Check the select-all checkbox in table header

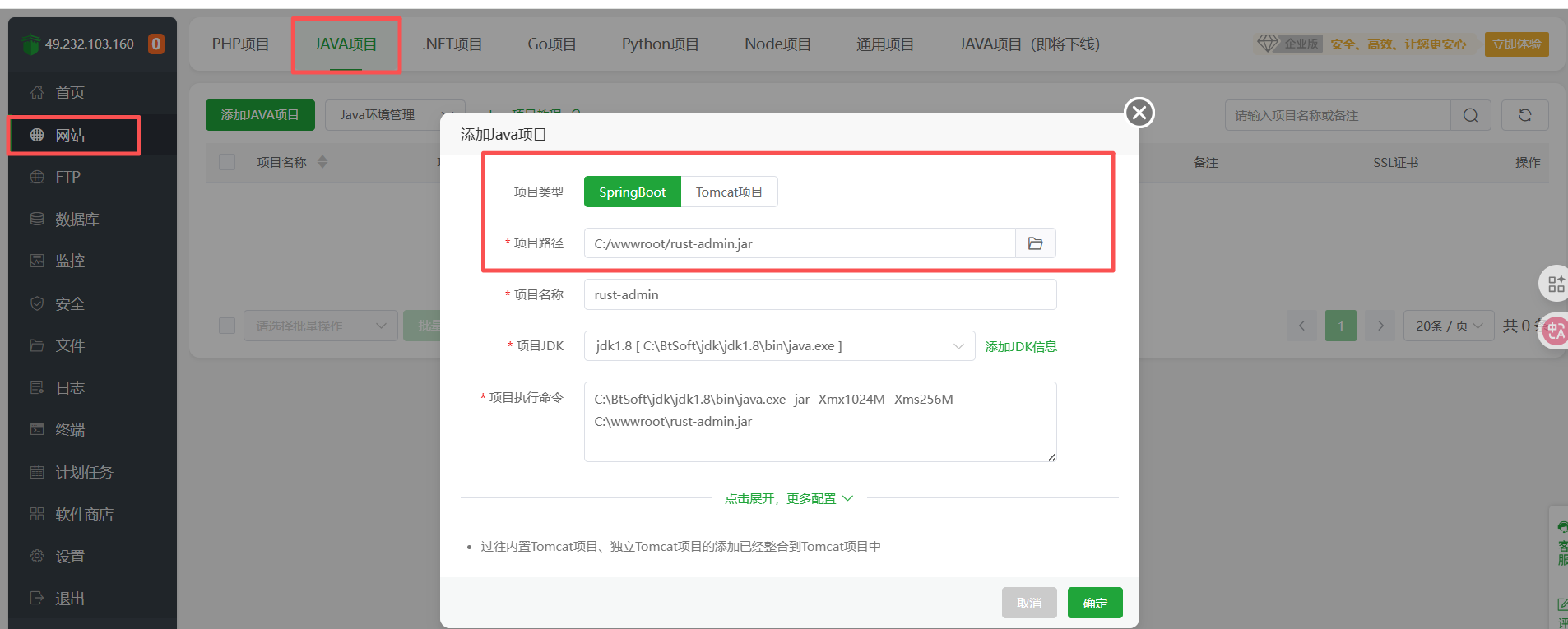pos(227,162)
